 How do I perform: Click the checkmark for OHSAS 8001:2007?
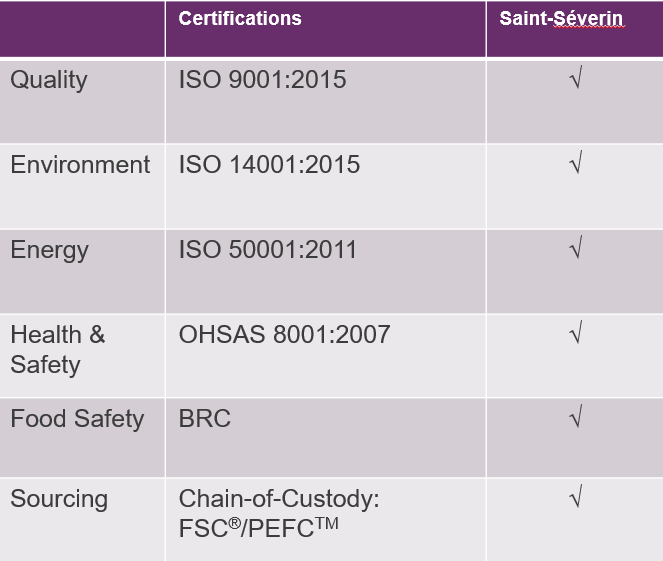(576, 332)
